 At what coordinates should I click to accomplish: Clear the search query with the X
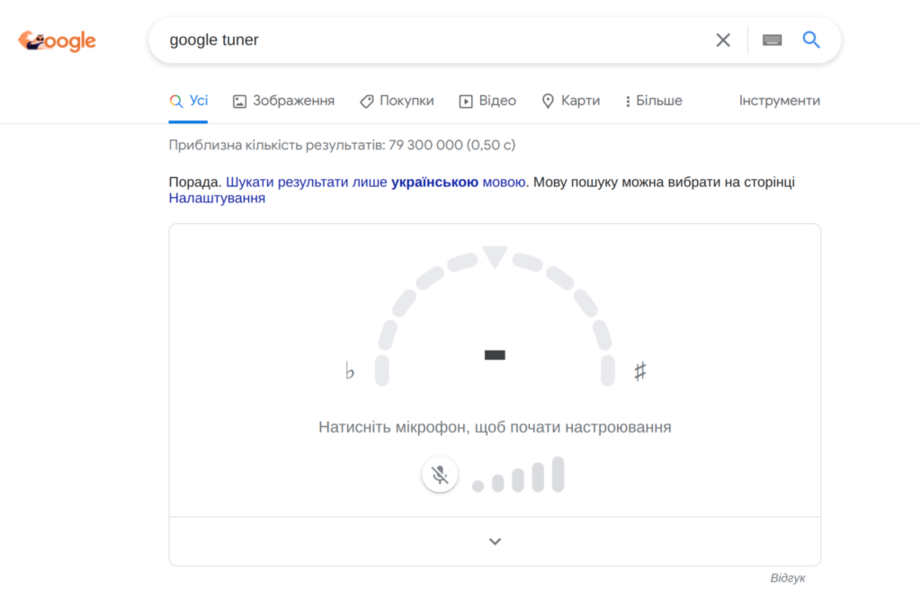point(723,40)
